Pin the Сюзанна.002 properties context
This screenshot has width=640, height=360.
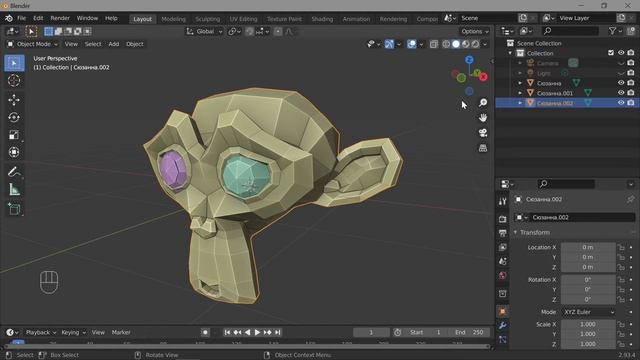point(631,199)
